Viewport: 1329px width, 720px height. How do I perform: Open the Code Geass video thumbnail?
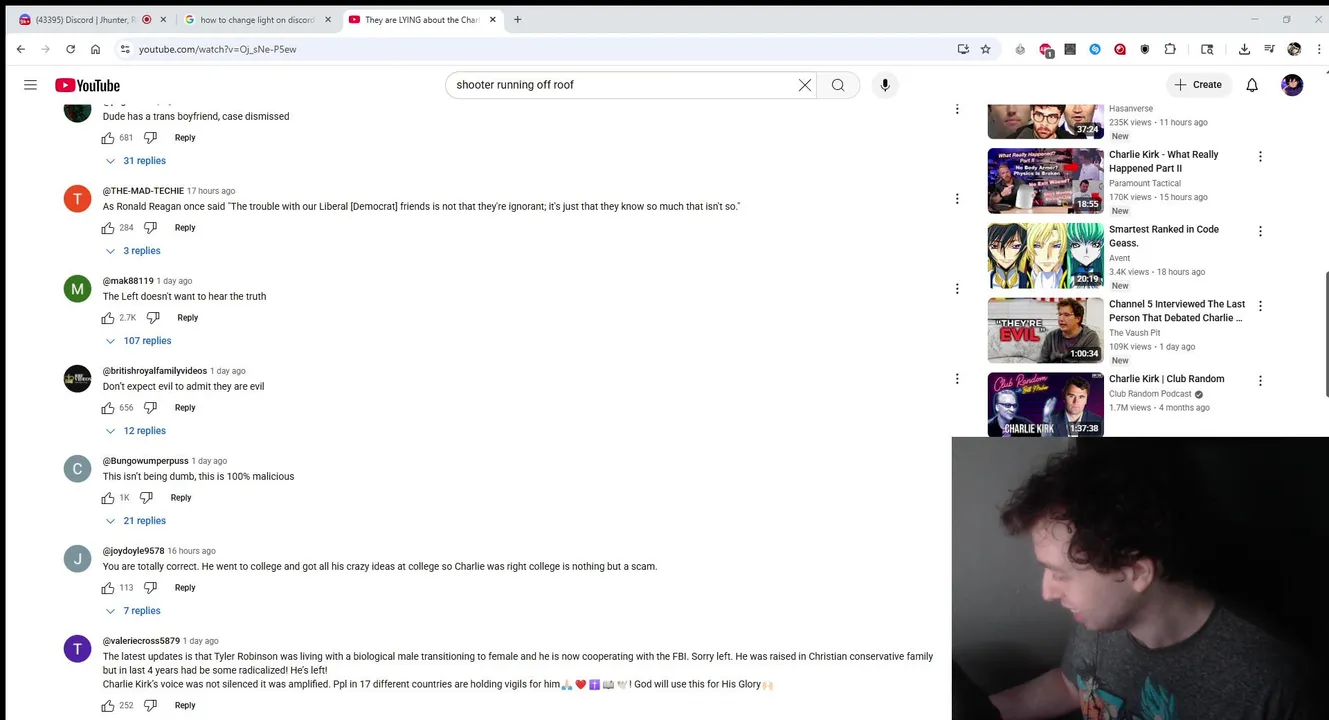pos(1046,256)
